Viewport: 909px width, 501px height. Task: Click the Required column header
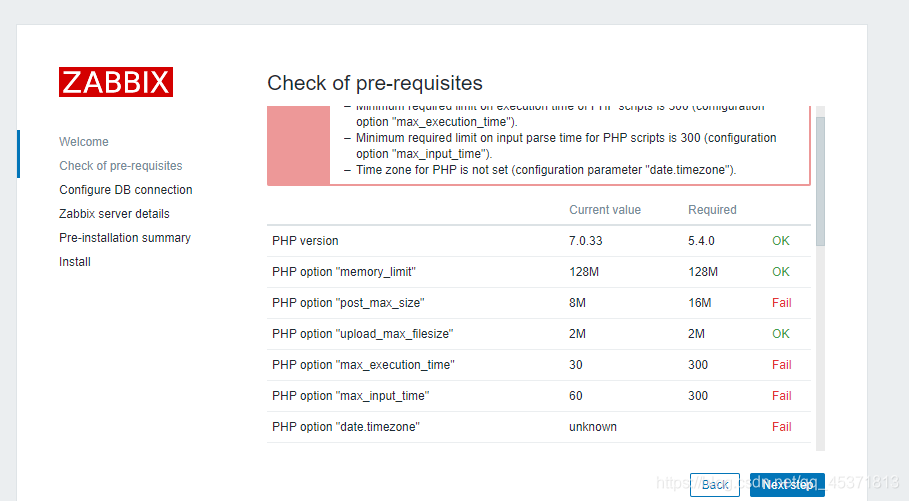712,210
